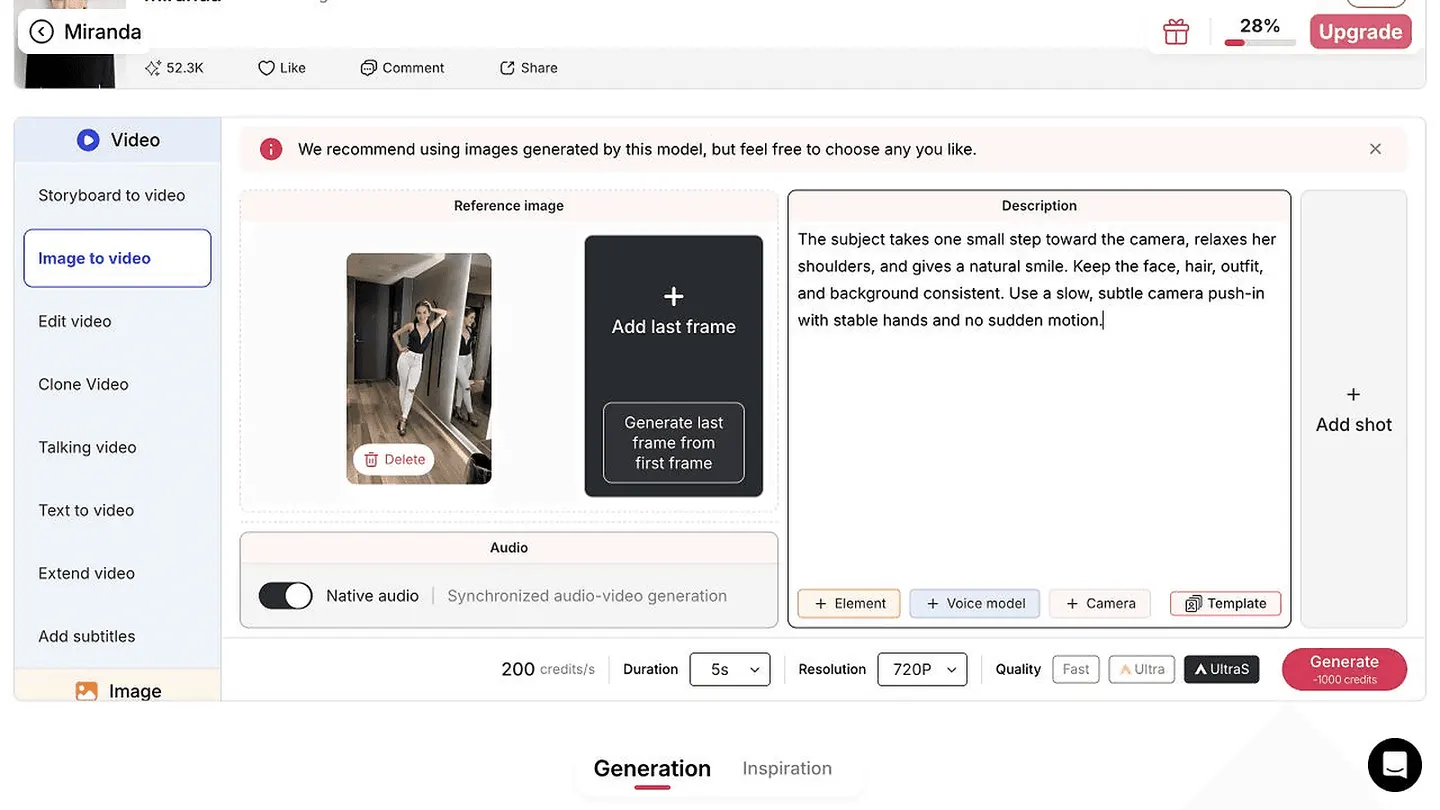
Task: Click the 52.3K sparkle count
Action: pyautogui.click(x=174, y=68)
